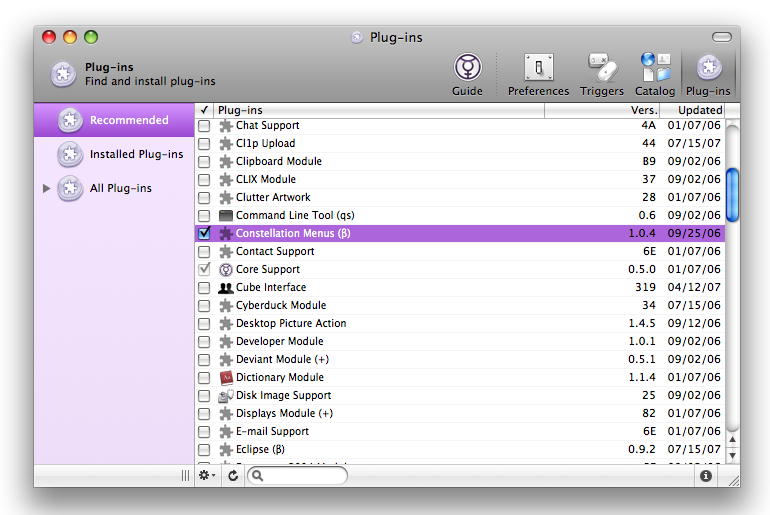Image resolution: width=770 pixels, height=515 pixels.
Task: Enable the Displays Module checkbox
Action: [x=204, y=414]
